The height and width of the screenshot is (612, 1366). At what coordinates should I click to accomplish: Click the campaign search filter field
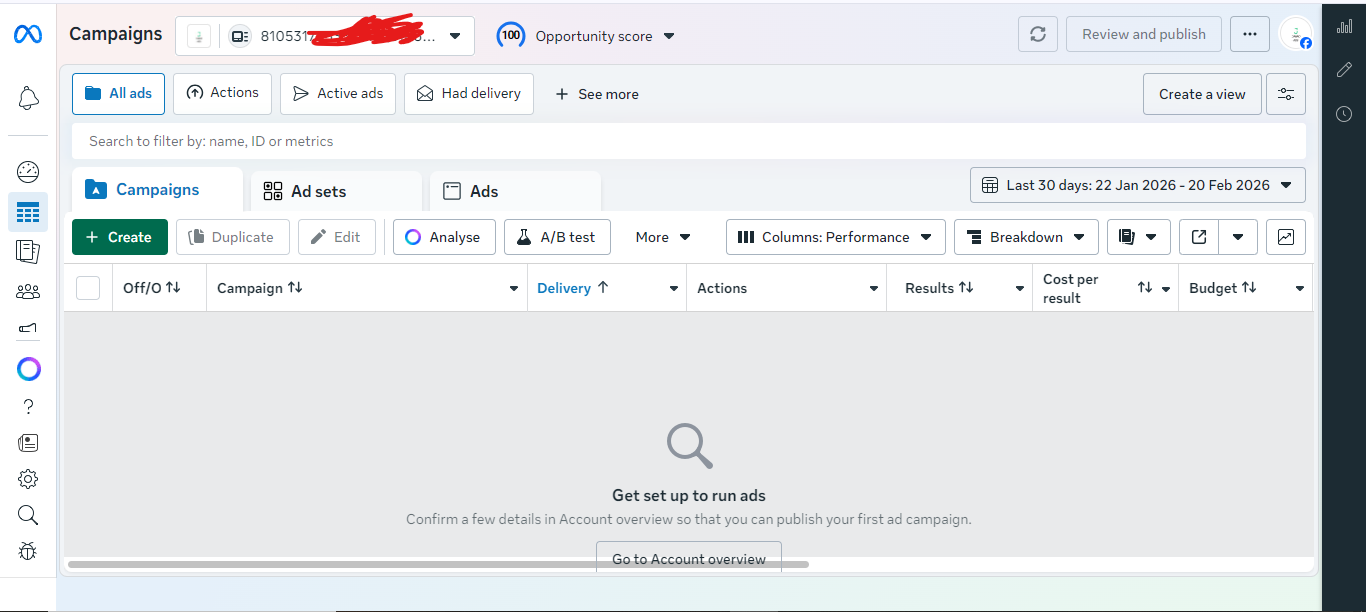pyautogui.click(x=688, y=141)
